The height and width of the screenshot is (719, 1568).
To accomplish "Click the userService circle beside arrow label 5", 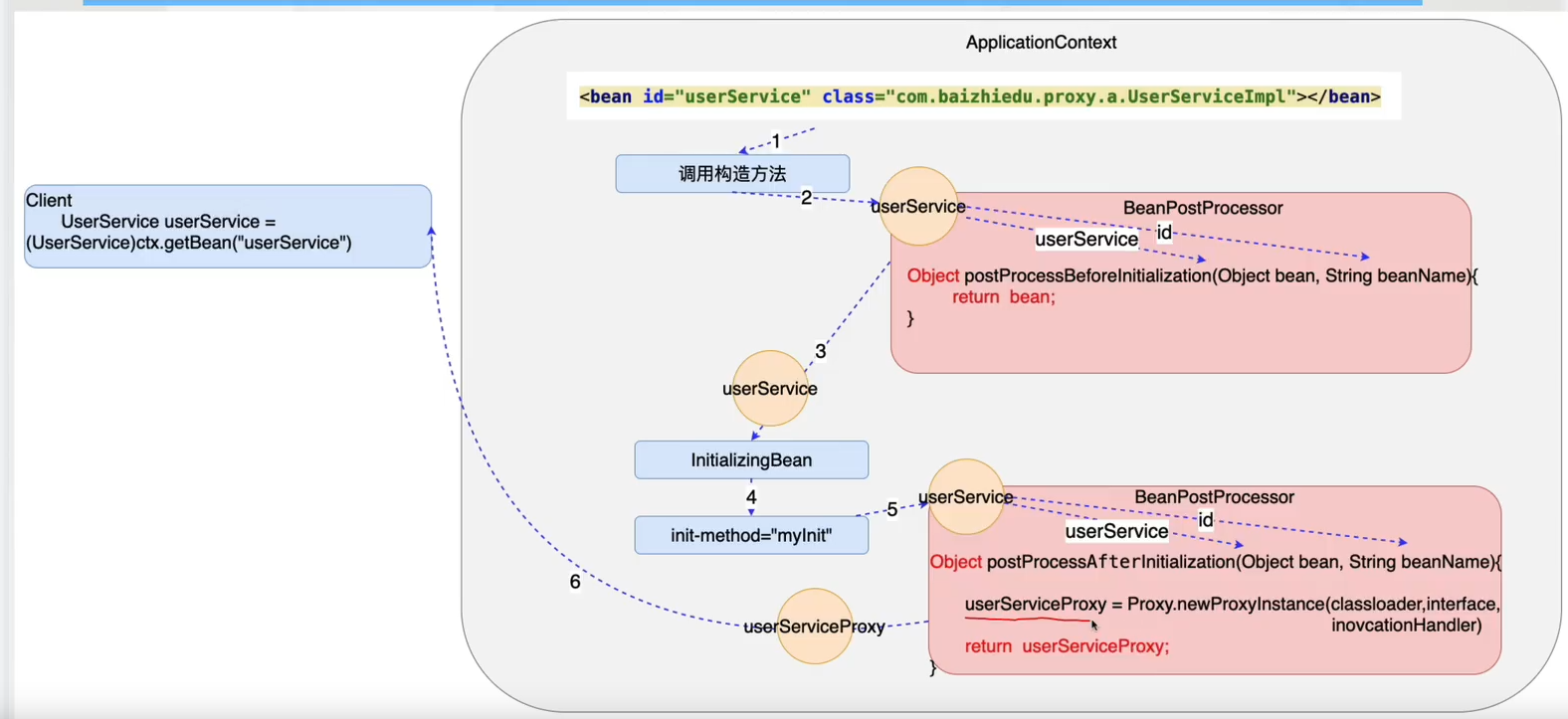I will point(966,496).
